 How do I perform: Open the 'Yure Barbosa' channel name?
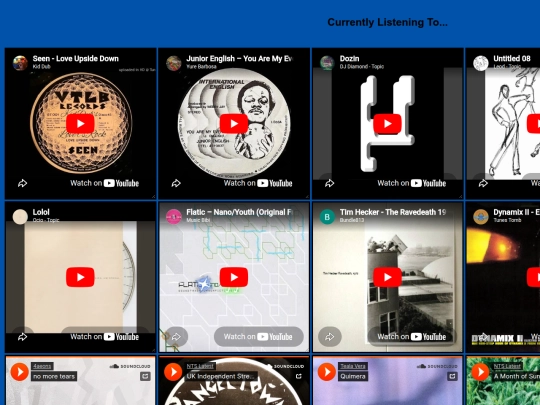click(x=201, y=66)
